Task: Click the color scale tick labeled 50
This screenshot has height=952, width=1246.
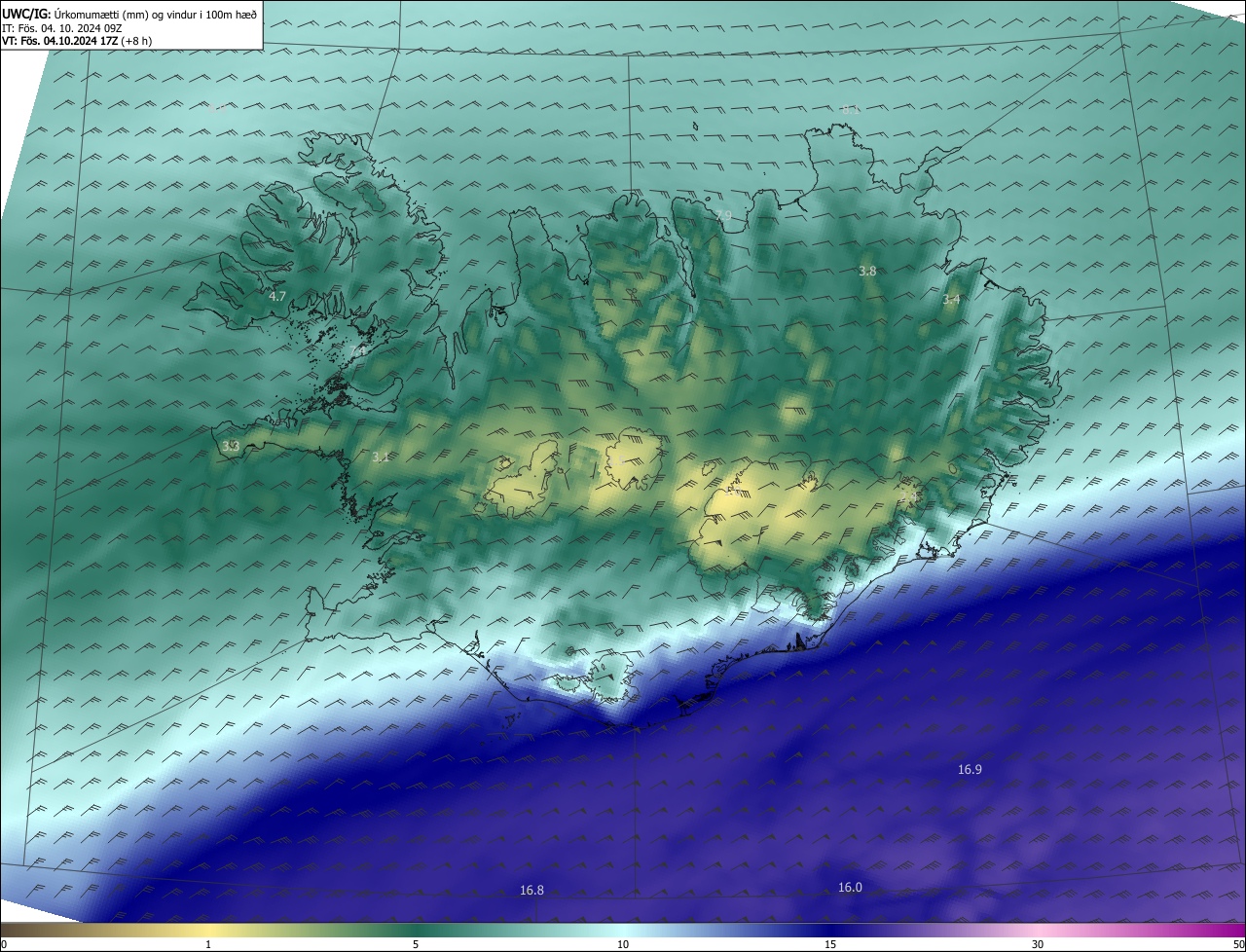Action: 1238,944
